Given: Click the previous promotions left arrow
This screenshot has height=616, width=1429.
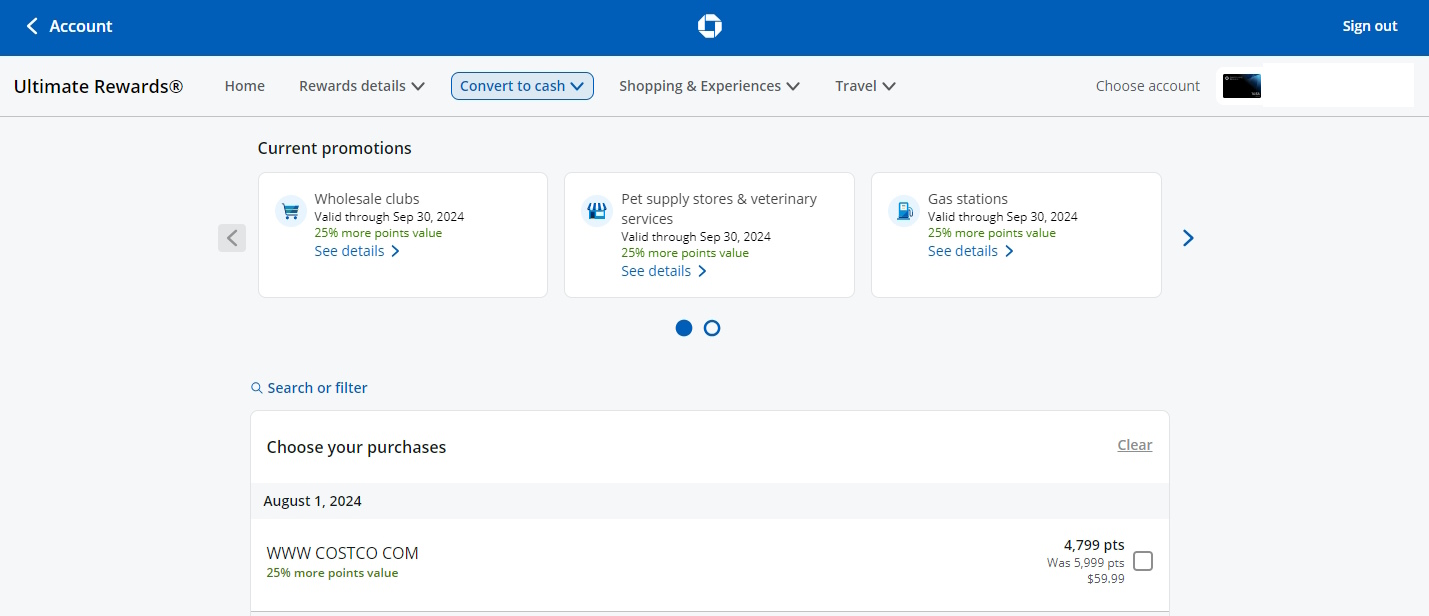Looking at the screenshot, I should (232, 238).
